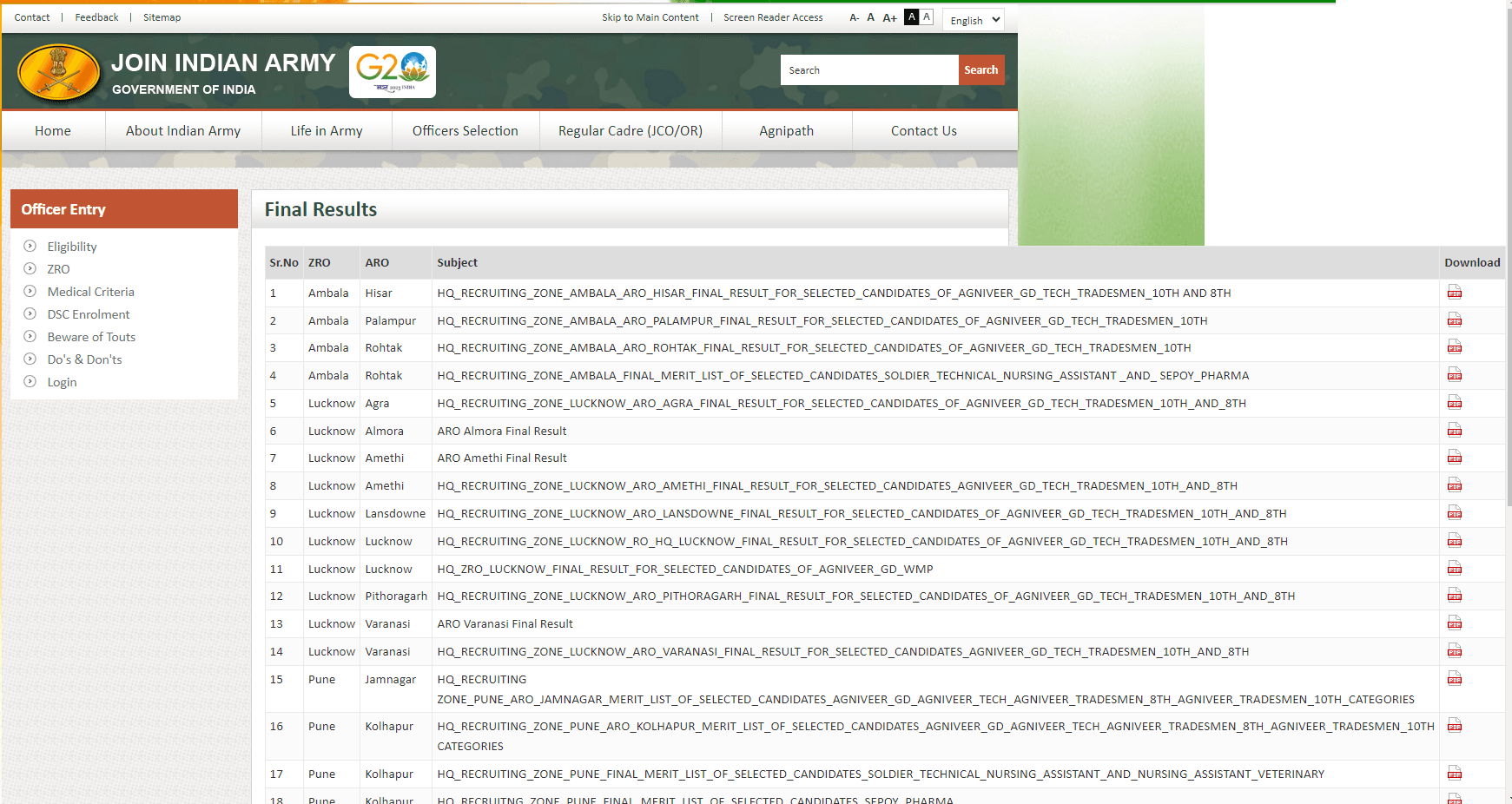Screen dimensions: 1512x804
Task: Open the Agnipath menu item
Action: click(786, 131)
